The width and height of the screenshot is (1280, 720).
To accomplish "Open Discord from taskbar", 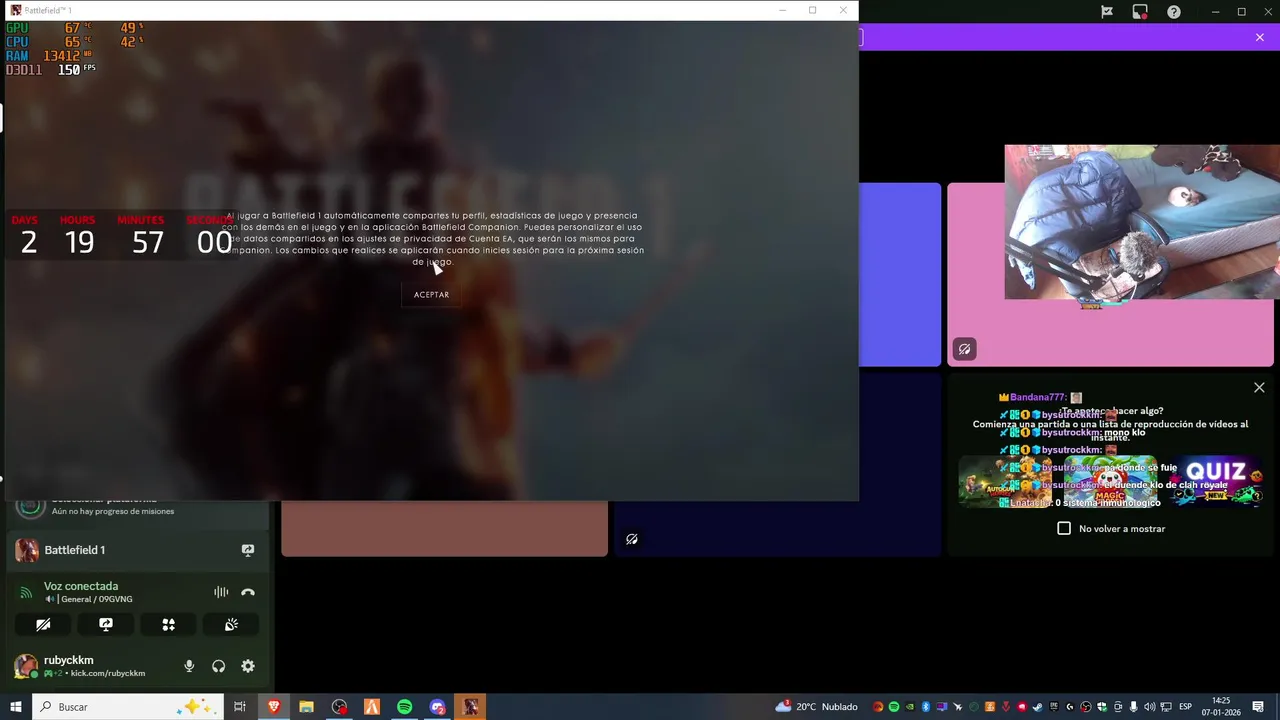I will [x=437, y=707].
